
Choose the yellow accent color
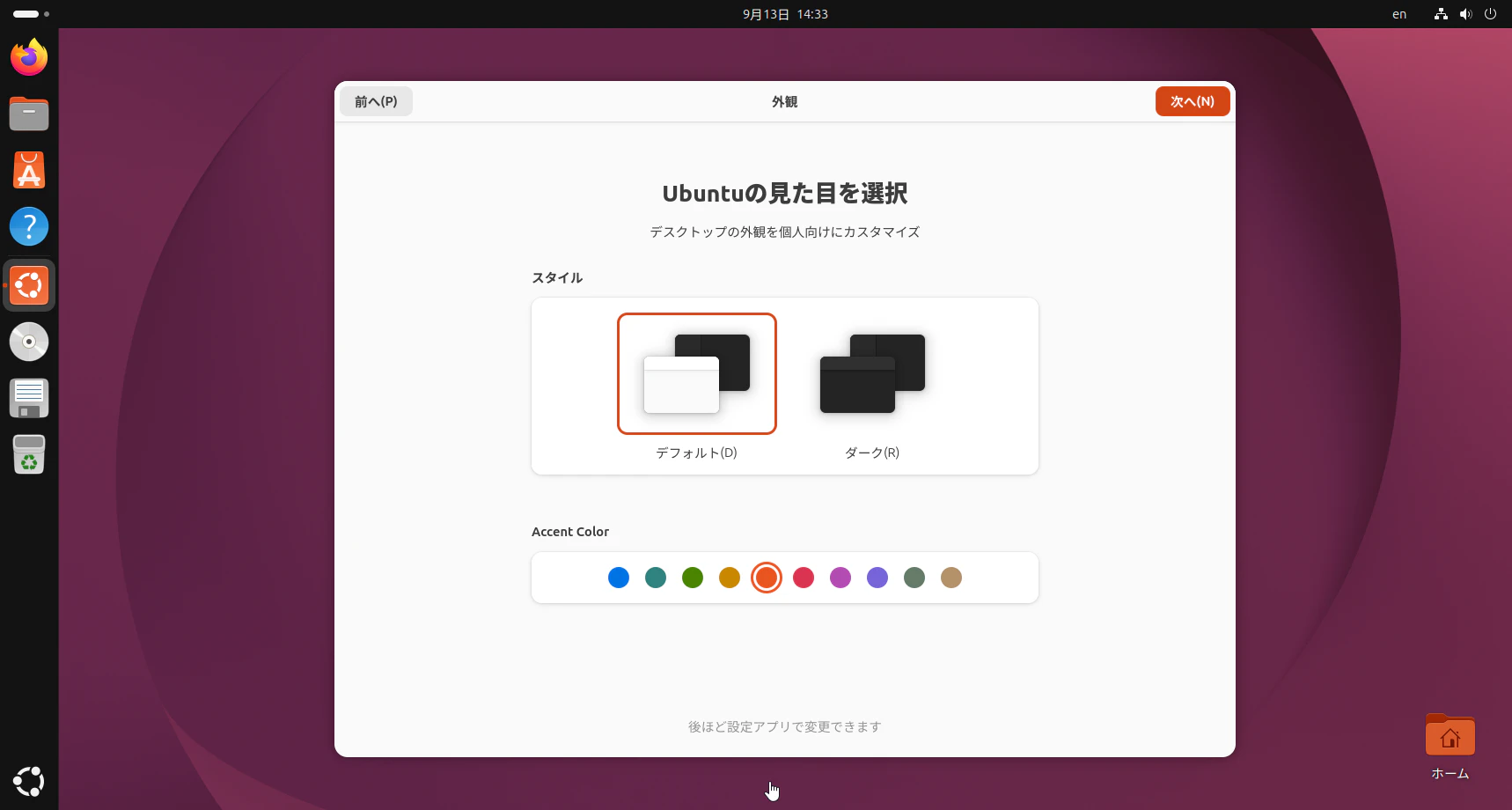pos(730,578)
